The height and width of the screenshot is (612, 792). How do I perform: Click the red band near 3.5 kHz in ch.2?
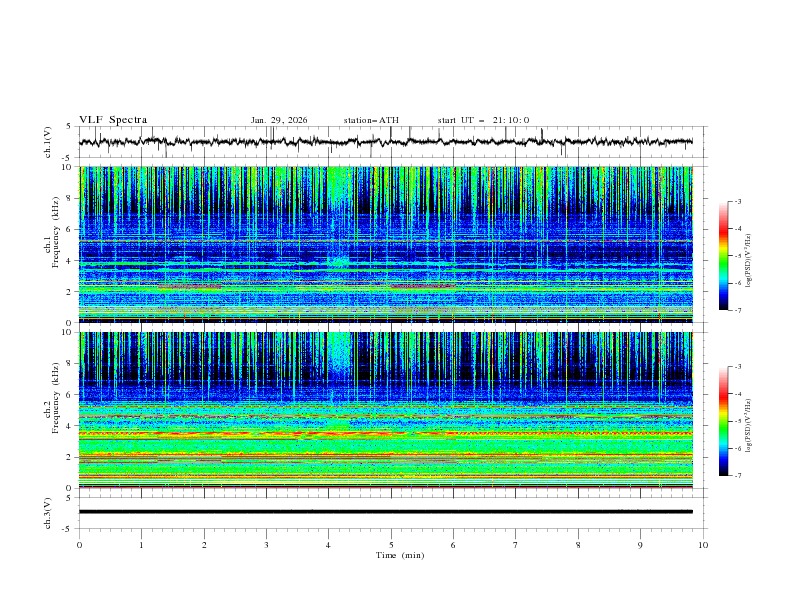[x=386, y=433]
